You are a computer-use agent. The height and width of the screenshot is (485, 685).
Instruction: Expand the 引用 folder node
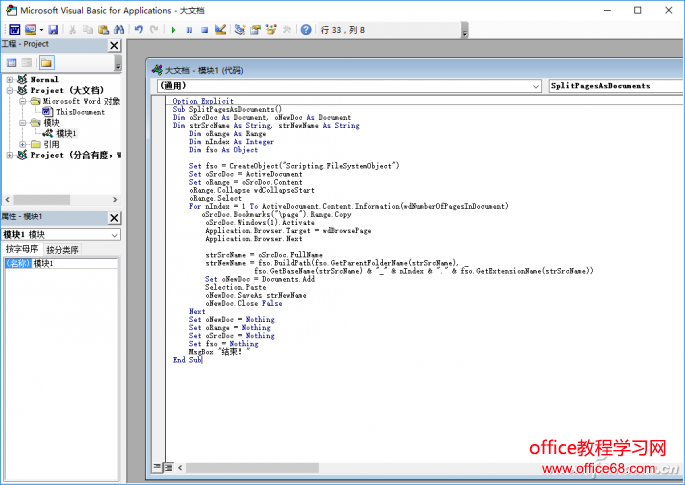(x=22, y=144)
